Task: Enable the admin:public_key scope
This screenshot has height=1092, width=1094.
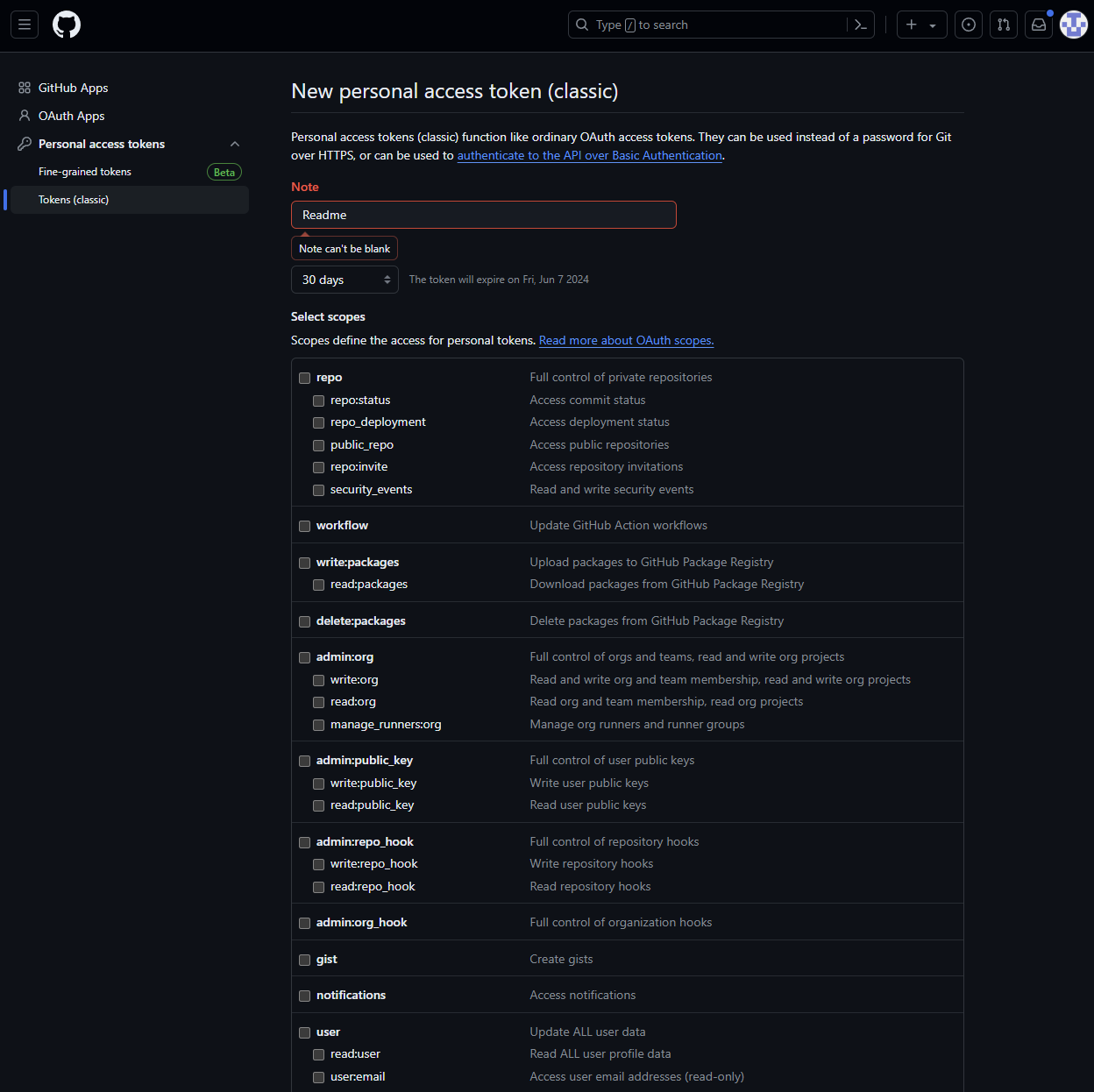Action: (x=305, y=761)
